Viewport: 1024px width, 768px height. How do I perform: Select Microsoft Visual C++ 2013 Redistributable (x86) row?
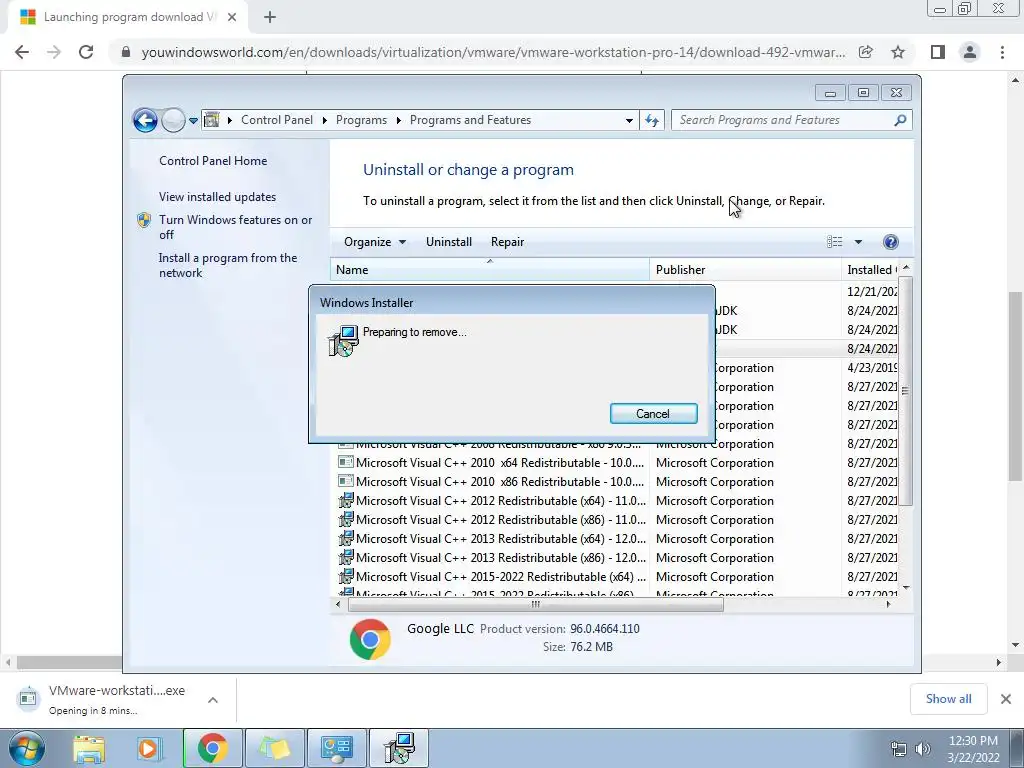point(617,557)
